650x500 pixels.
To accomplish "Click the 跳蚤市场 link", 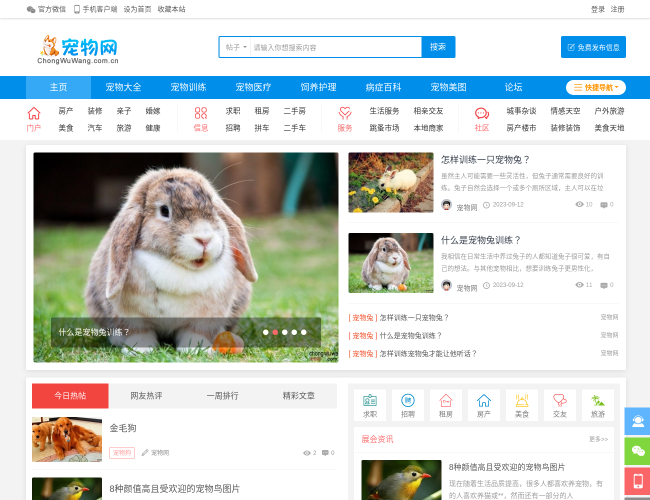I will (x=384, y=128).
